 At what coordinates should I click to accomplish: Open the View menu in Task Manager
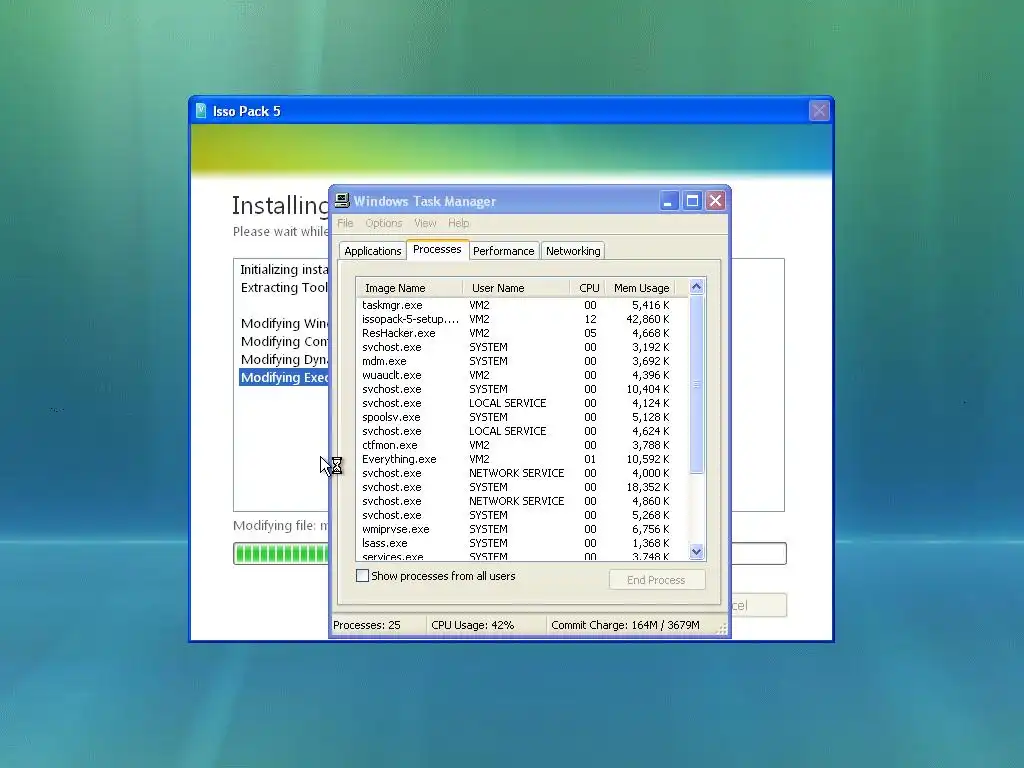[425, 223]
